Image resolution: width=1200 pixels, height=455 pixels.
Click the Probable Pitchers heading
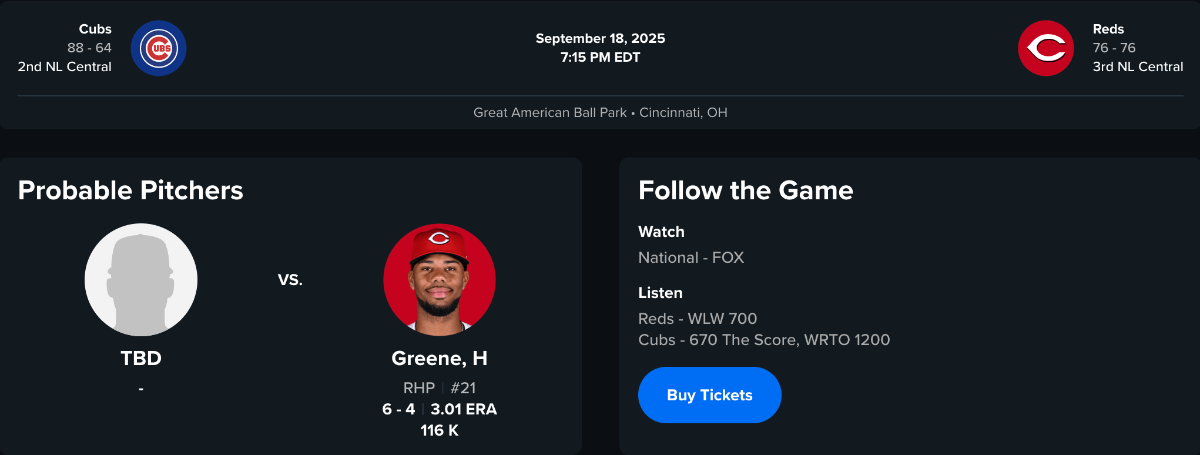130,190
